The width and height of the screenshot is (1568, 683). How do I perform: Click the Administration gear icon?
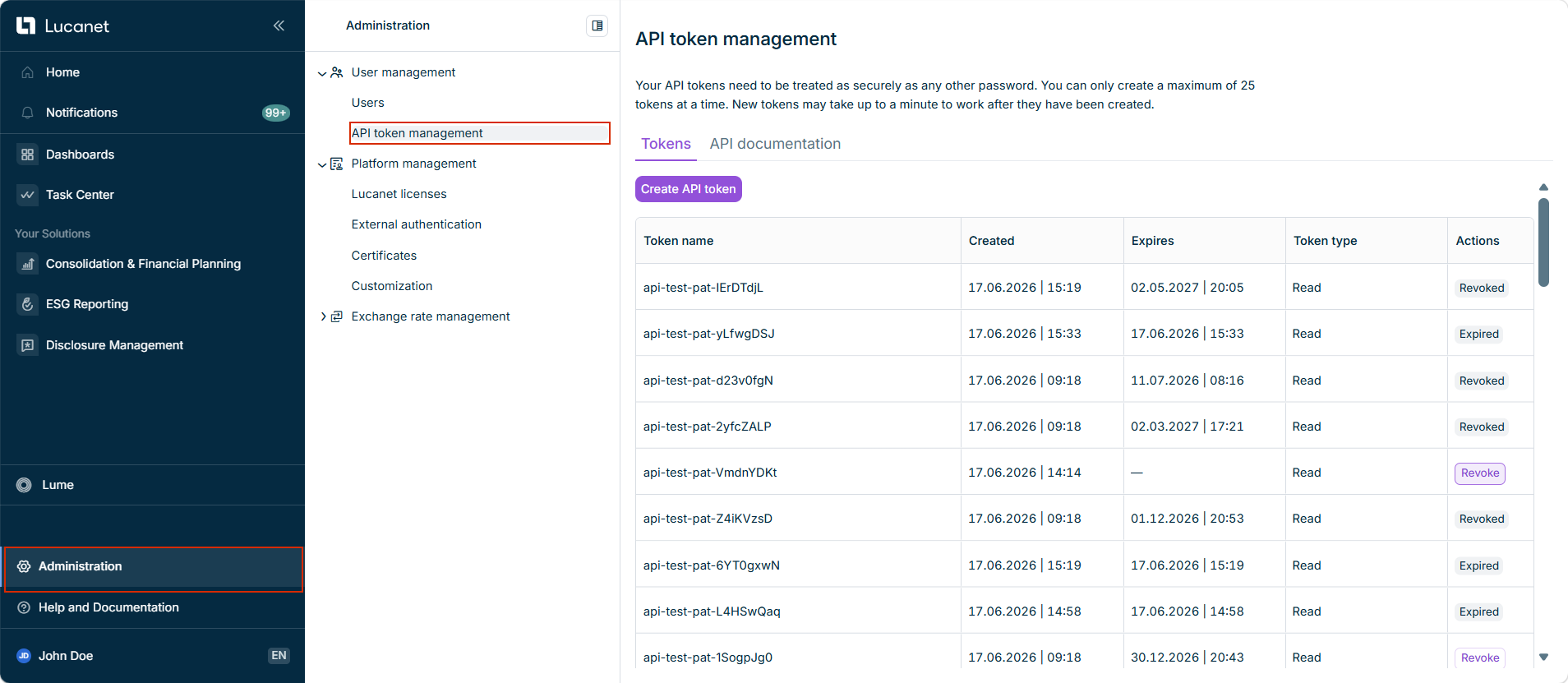coord(24,566)
